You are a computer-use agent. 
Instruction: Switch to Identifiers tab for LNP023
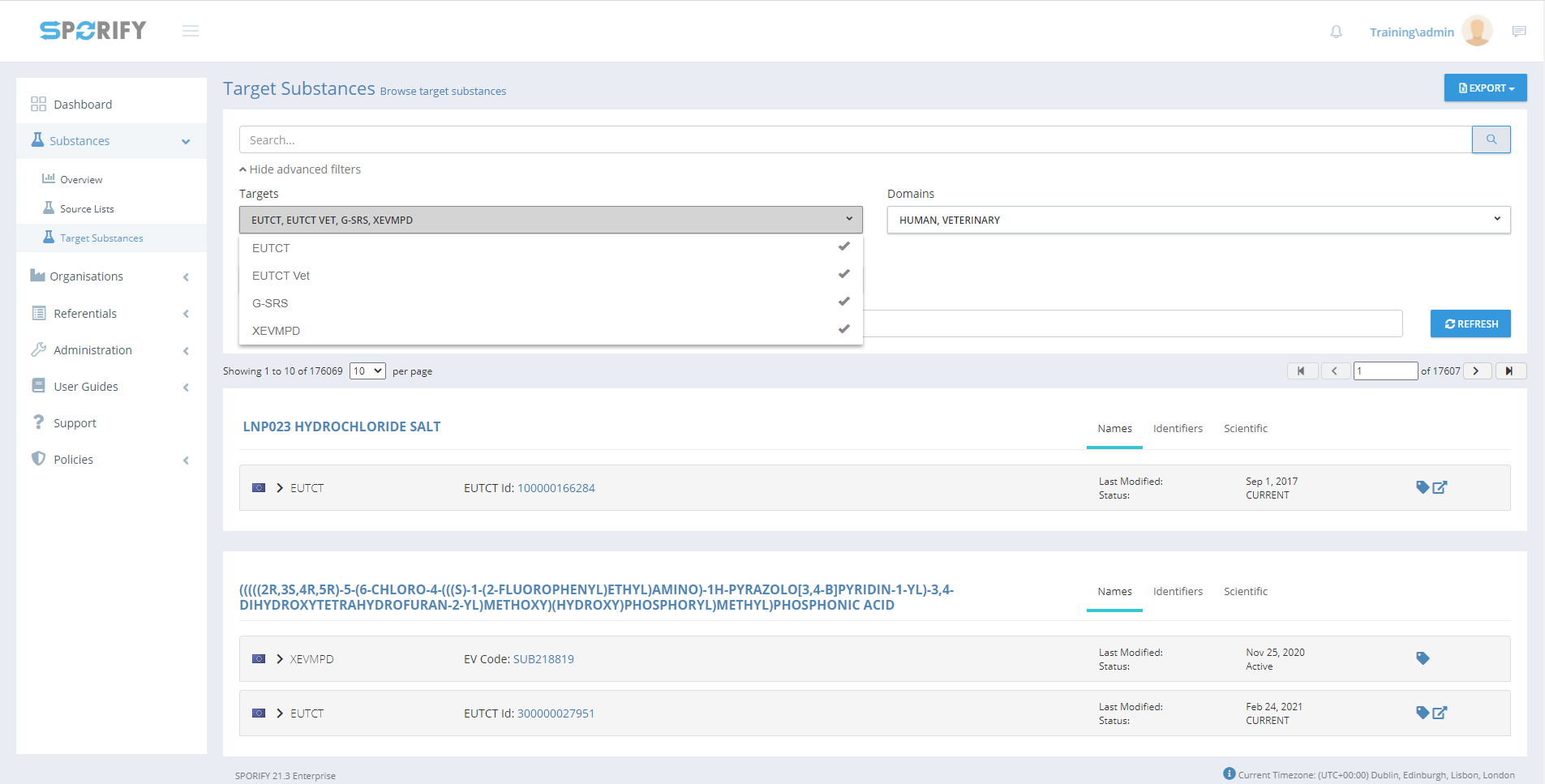click(x=1178, y=429)
